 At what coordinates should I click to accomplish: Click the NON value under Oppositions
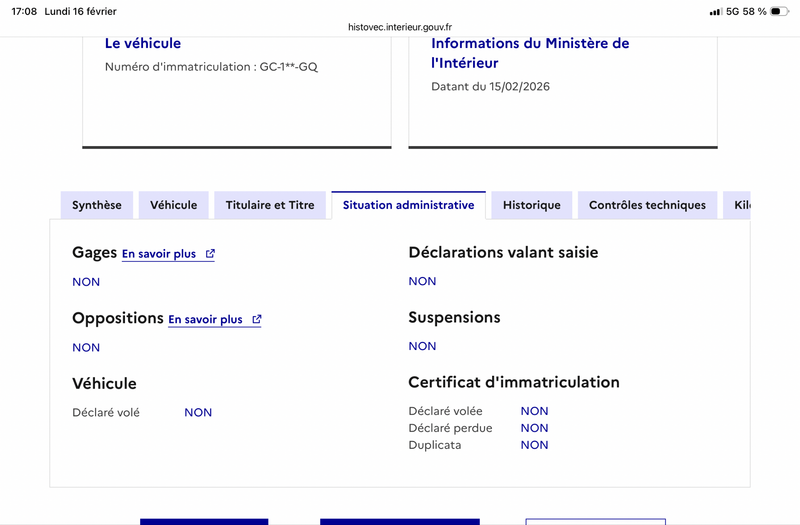pyautogui.click(x=86, y=347)
